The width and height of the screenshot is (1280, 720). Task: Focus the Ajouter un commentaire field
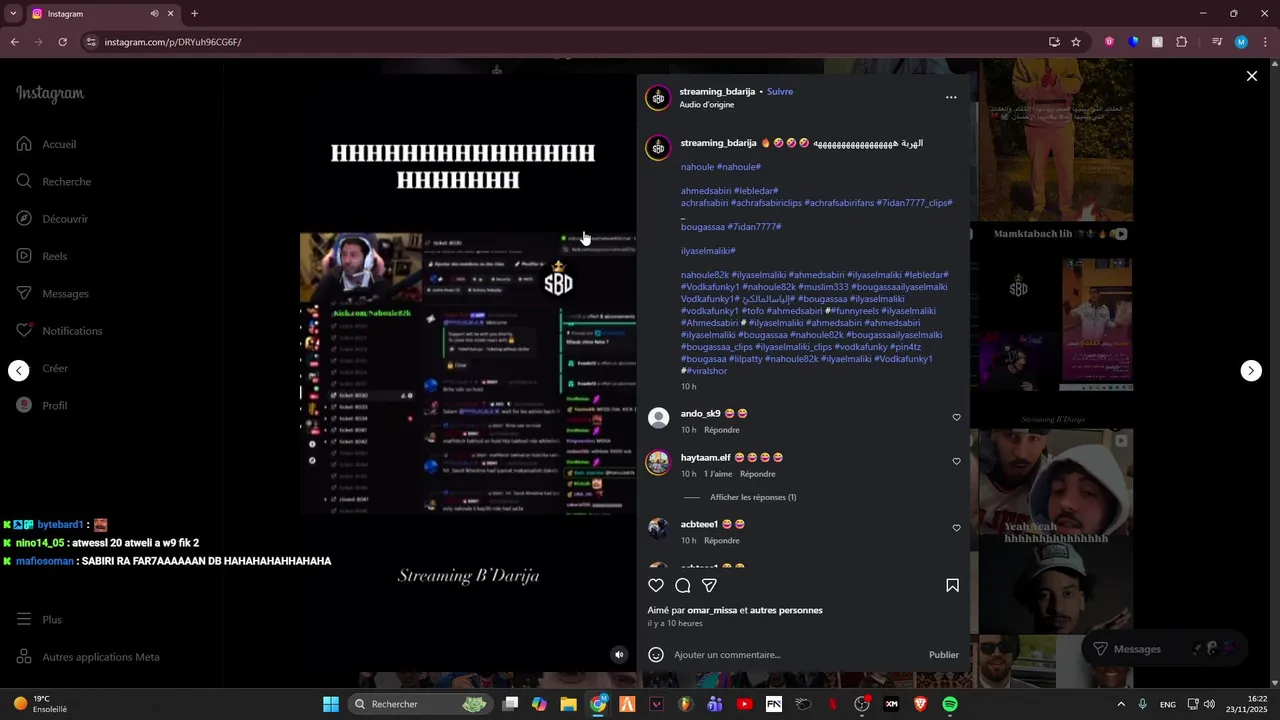coord(796,655)
